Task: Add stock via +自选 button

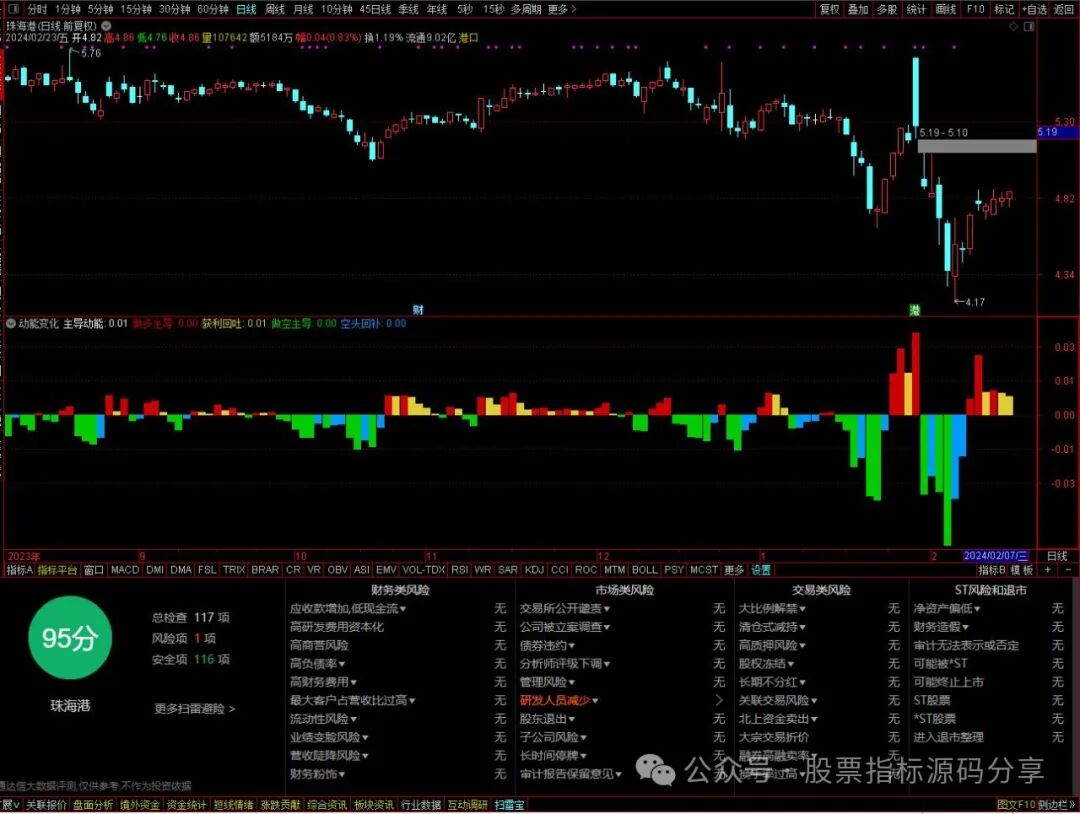Action: [x=1035, y=9]
